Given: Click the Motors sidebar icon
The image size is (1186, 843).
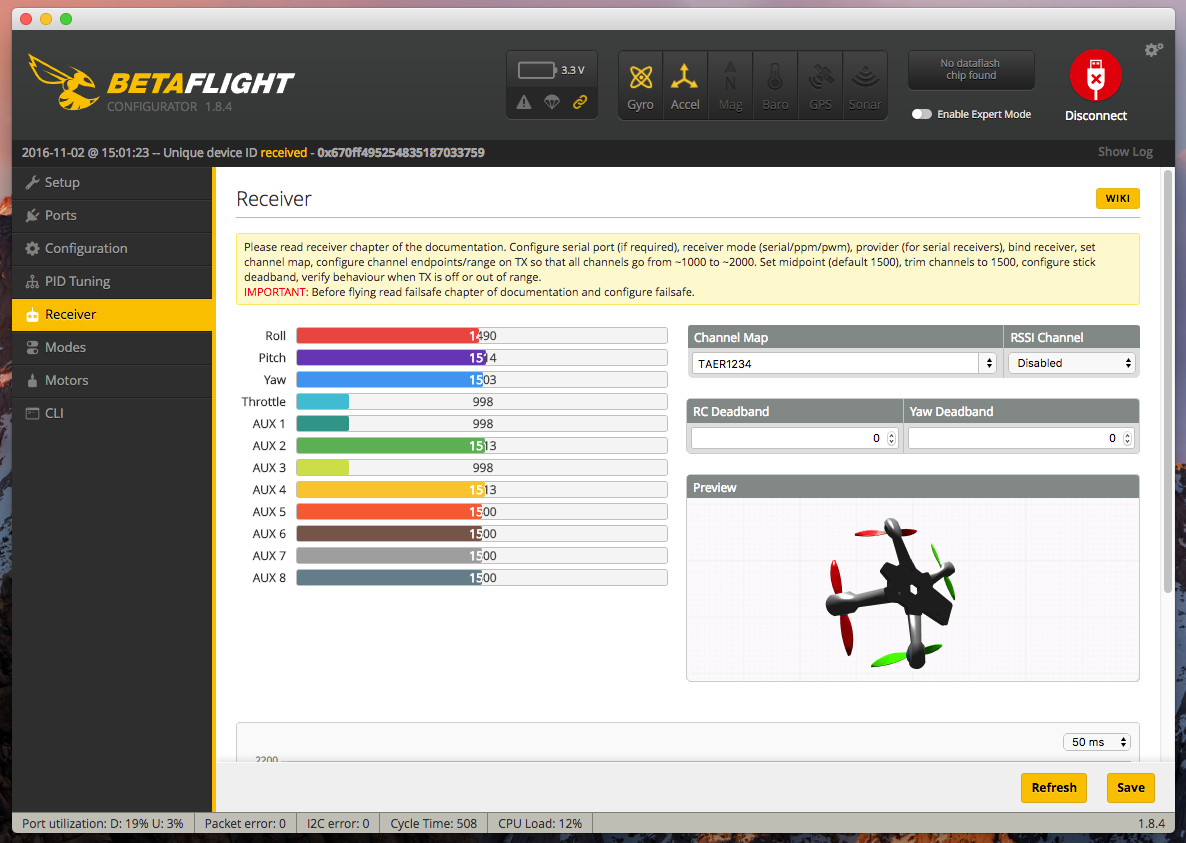Looking at the screenshot, I should click(x=32, y=380).
